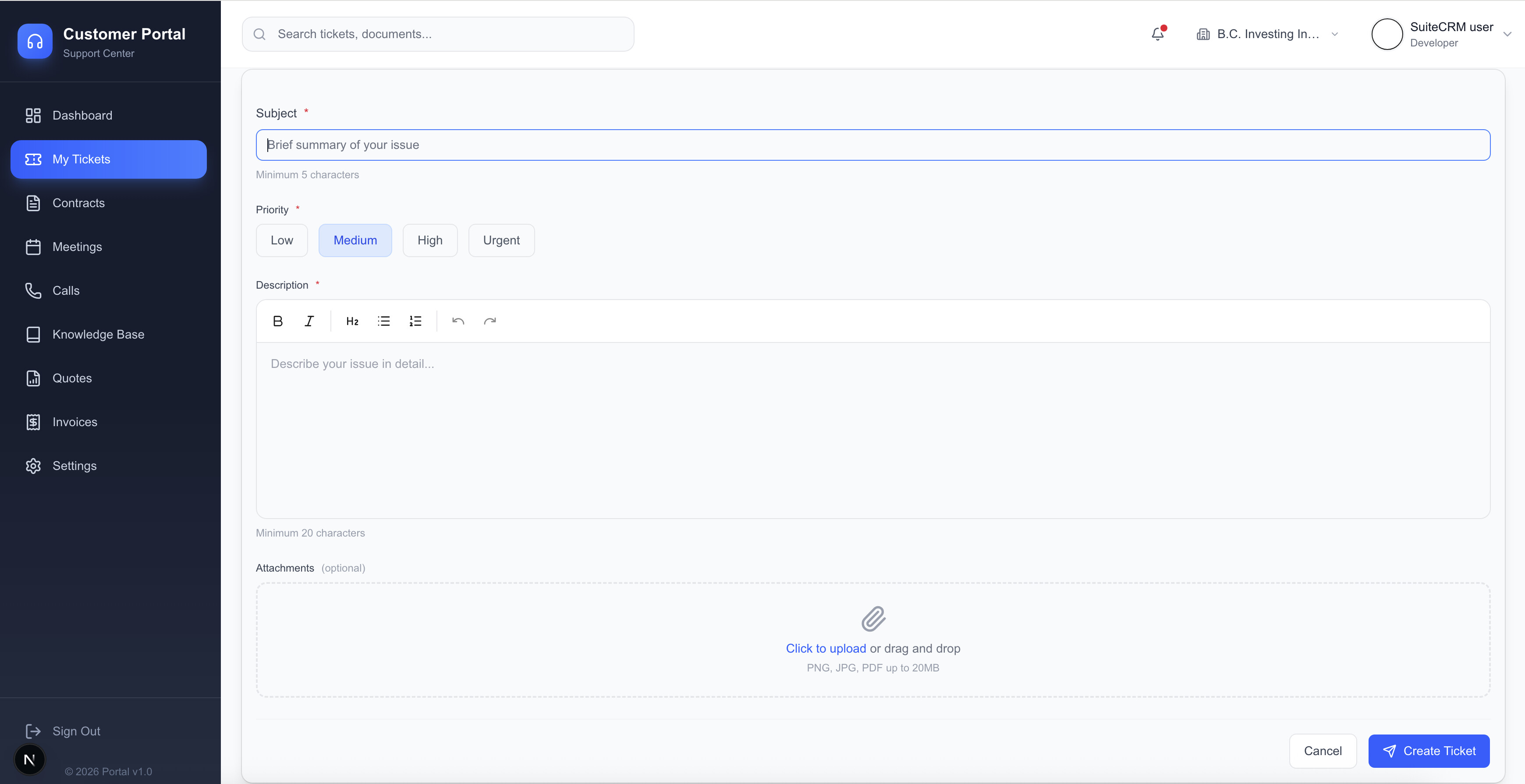Screen dimensions: 1525x784
Task: Insert a numbered list
Action: [415, 321]
